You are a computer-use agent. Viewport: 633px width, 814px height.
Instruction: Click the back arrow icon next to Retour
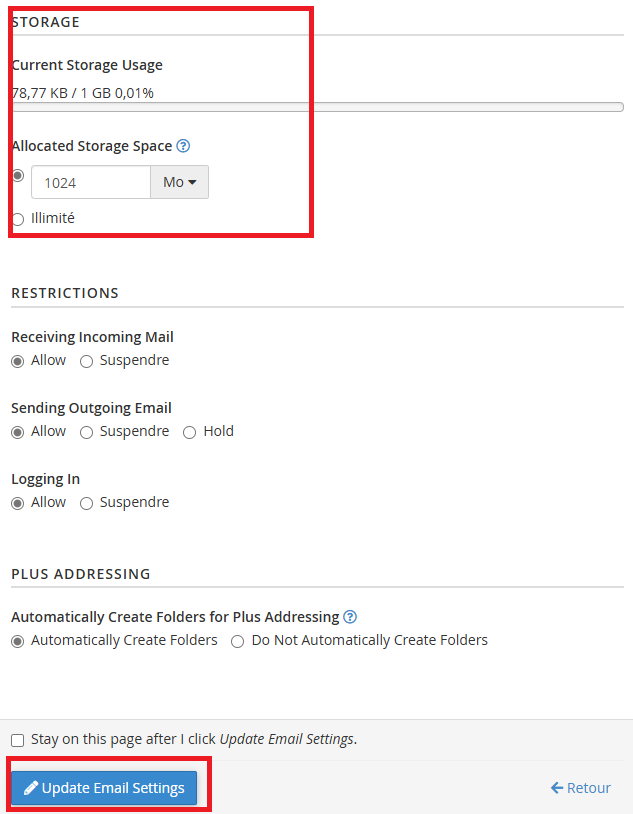click(557, 788)
